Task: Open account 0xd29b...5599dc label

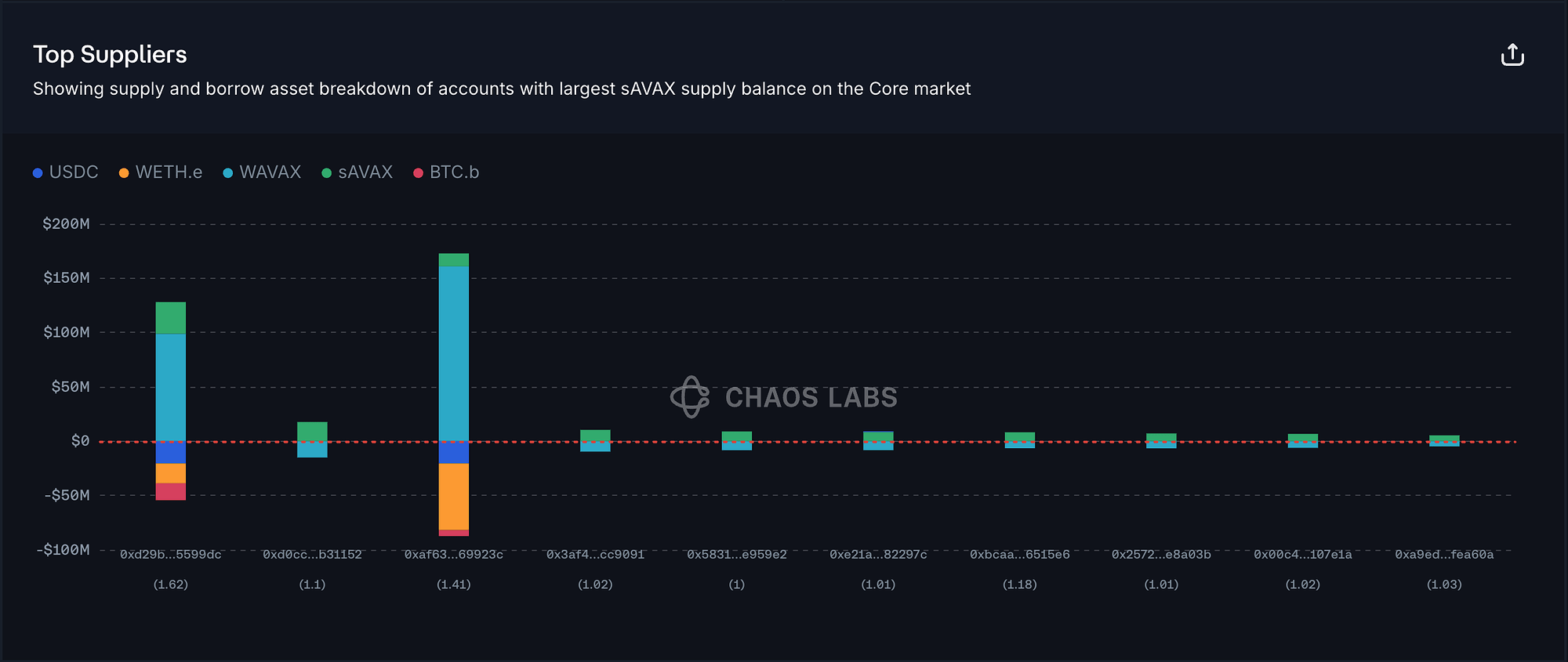Action: 171,555
